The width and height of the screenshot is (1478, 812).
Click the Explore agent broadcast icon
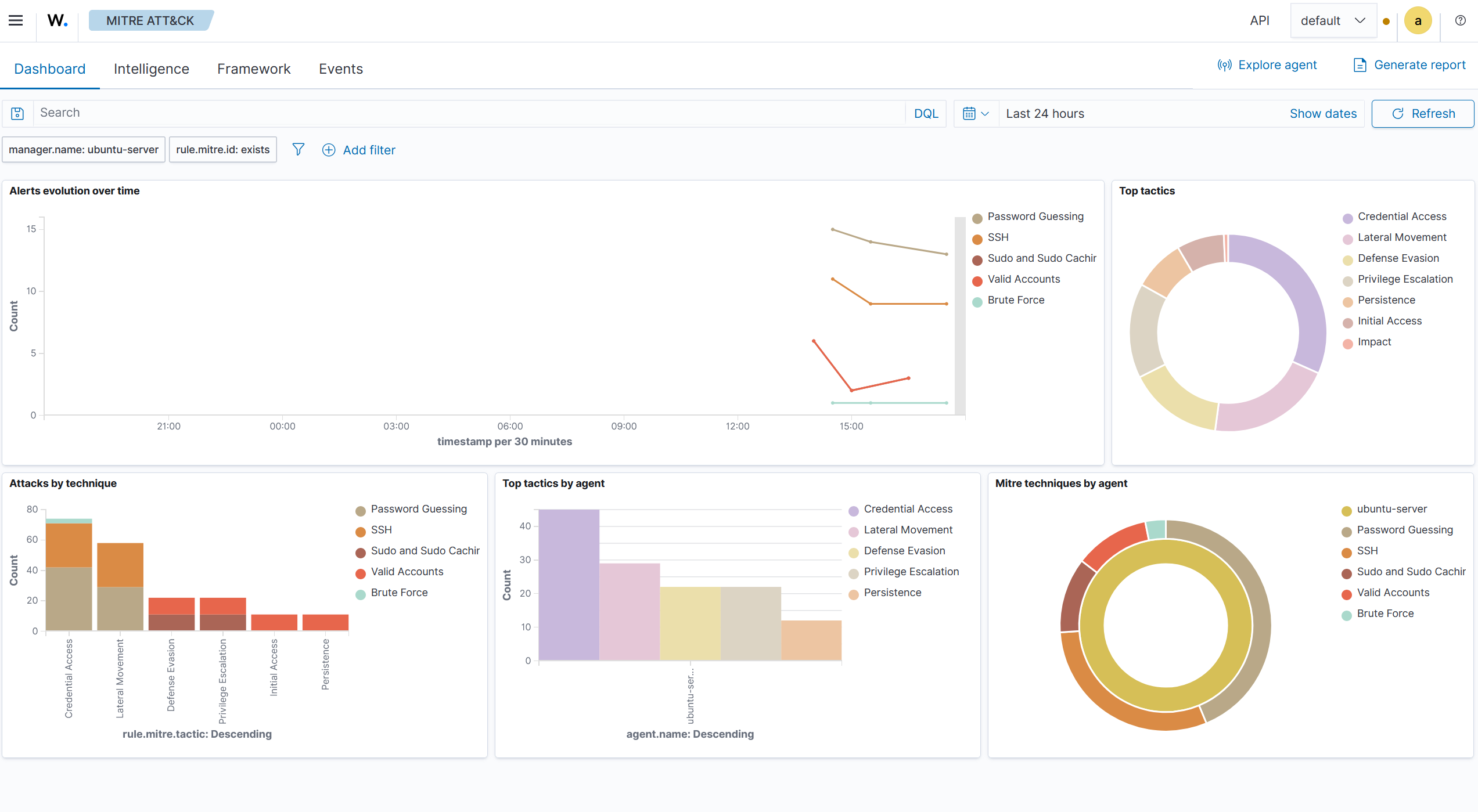tap(1224, 65)
